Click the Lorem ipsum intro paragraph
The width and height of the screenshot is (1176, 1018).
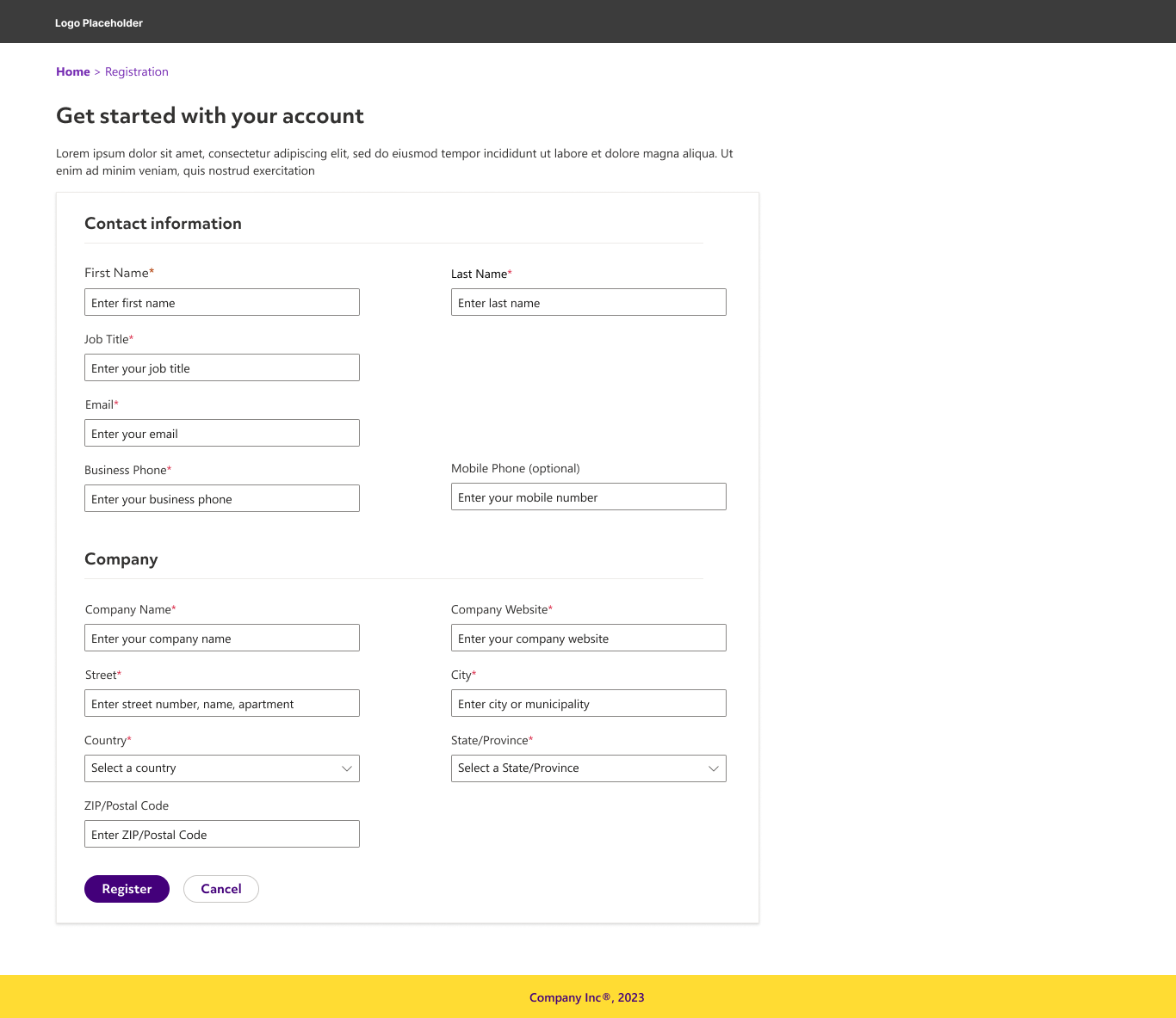tap(394, 162)
